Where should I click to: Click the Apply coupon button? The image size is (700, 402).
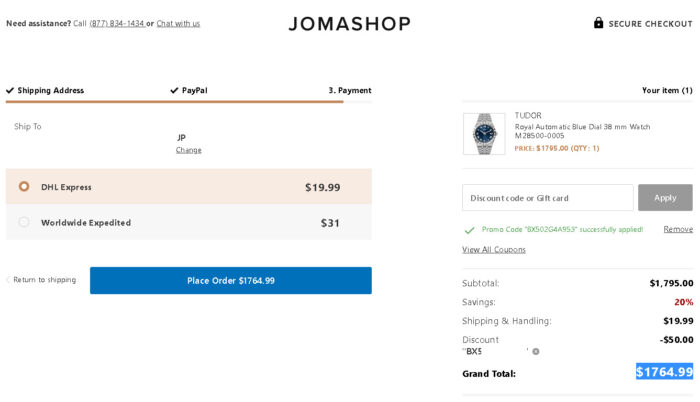pos(665,198)
